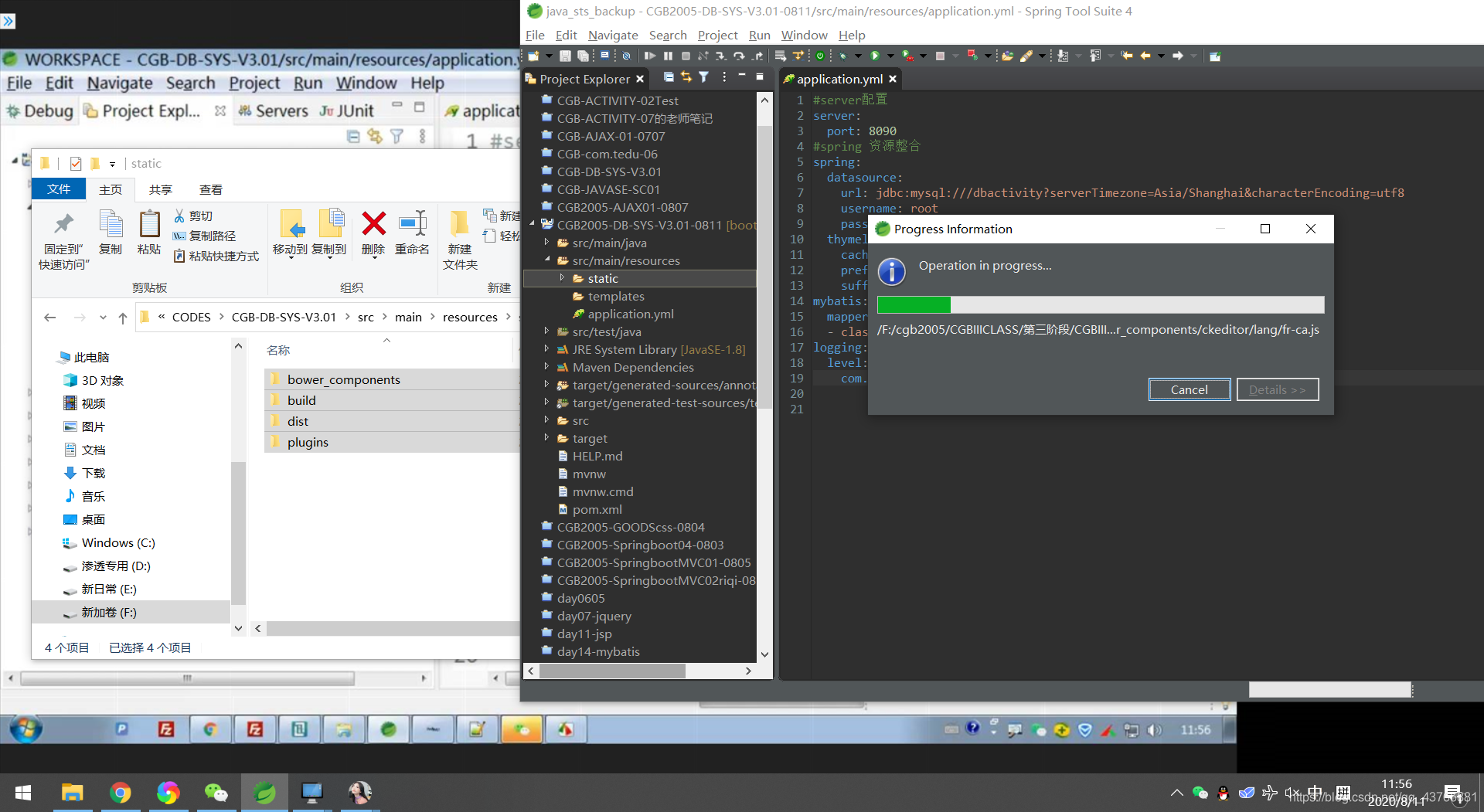Click the green progress bar in the dialog
The width and height of the screenshot is (1484, 812).
[914, 305]
